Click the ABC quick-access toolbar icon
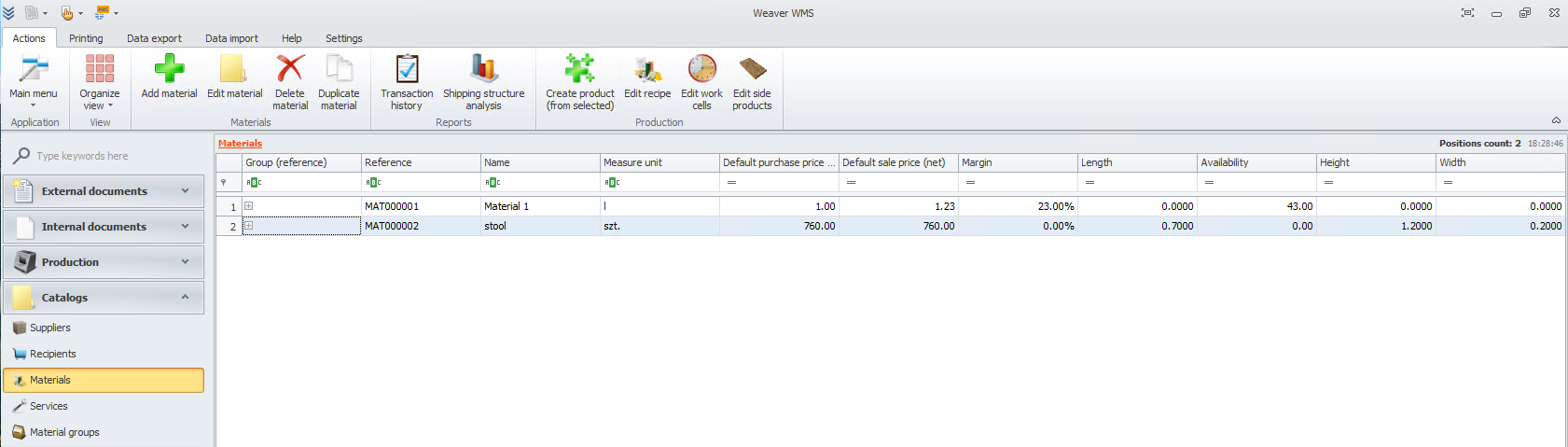This screenshot has height=447, width=1568. (x=102, y=12)
